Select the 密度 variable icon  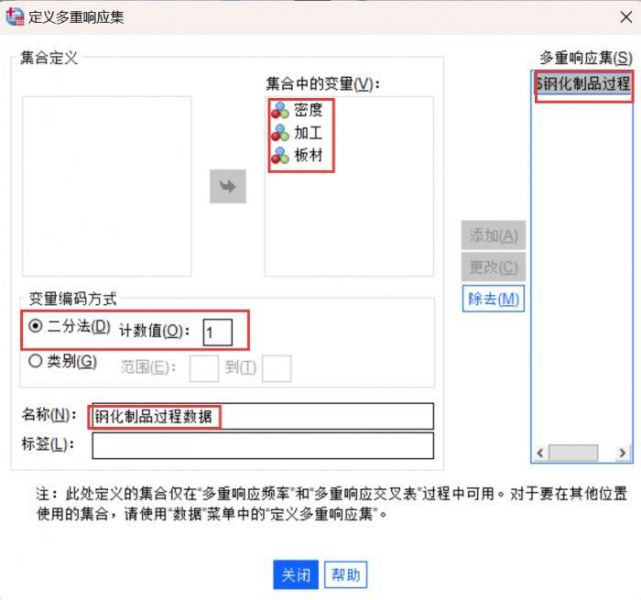(280, 110)
